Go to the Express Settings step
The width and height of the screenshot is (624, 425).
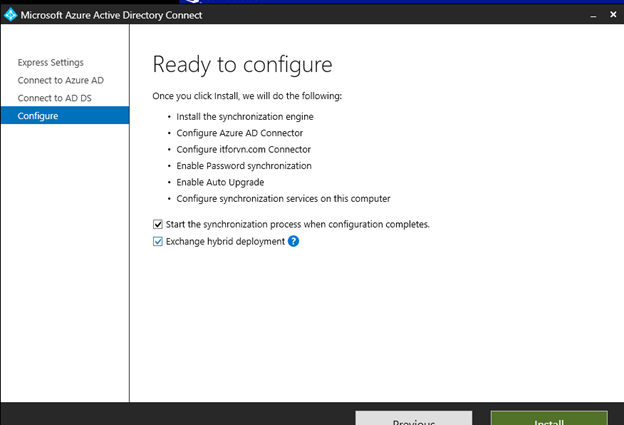(50, 63)
